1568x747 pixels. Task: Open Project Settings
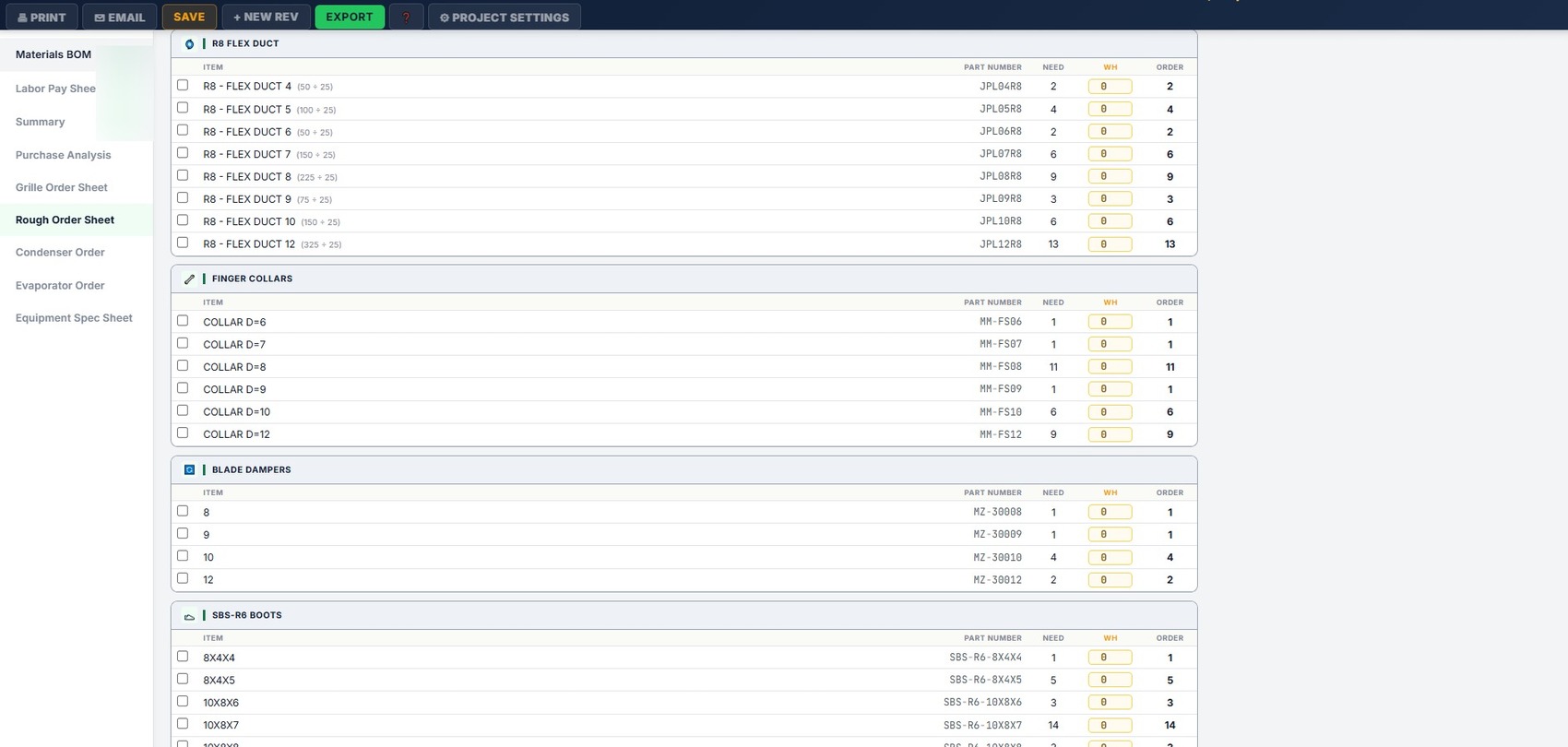point(505,17)
